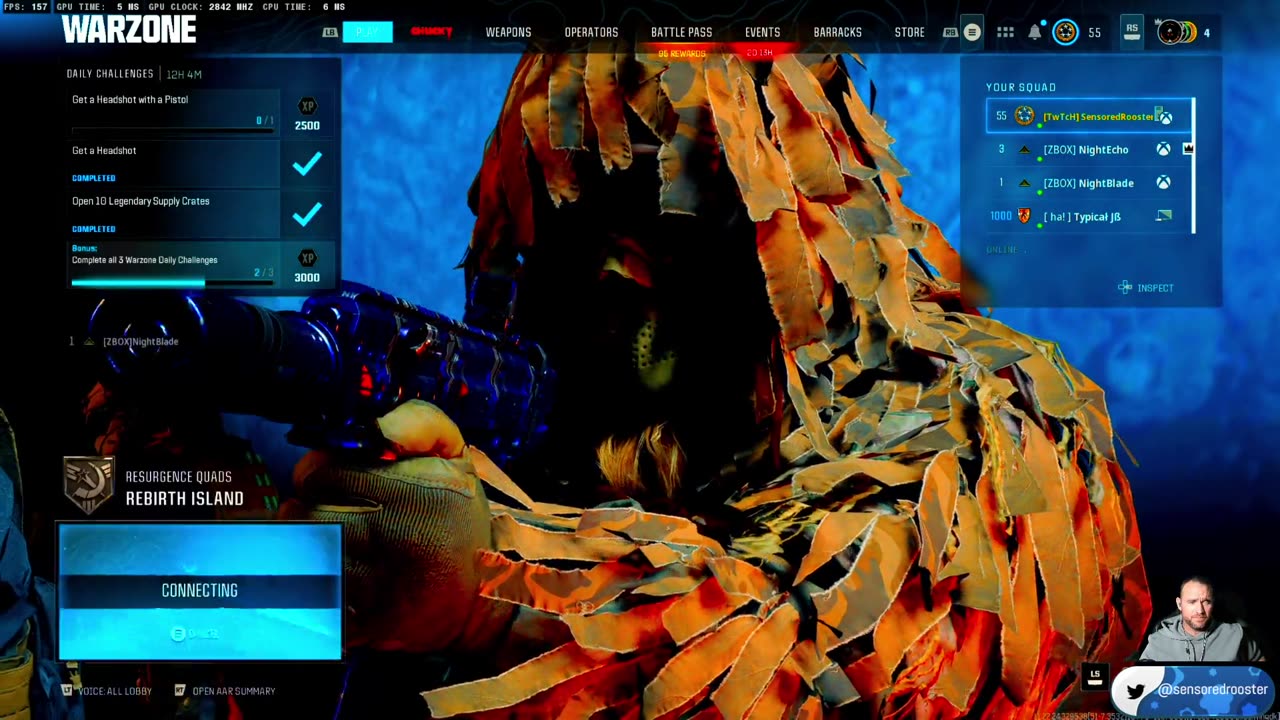Select the [ZBOX] NightBlade squad member

1090,183
